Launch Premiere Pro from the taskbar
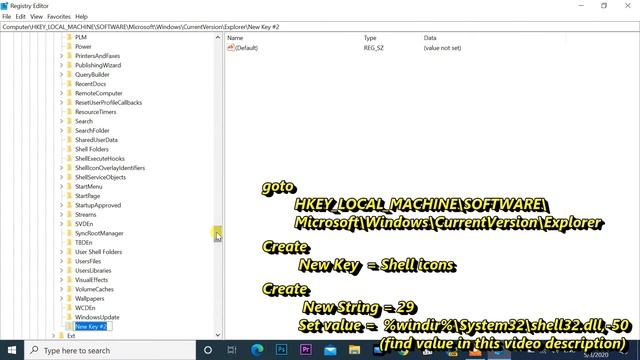 point(305,350)
